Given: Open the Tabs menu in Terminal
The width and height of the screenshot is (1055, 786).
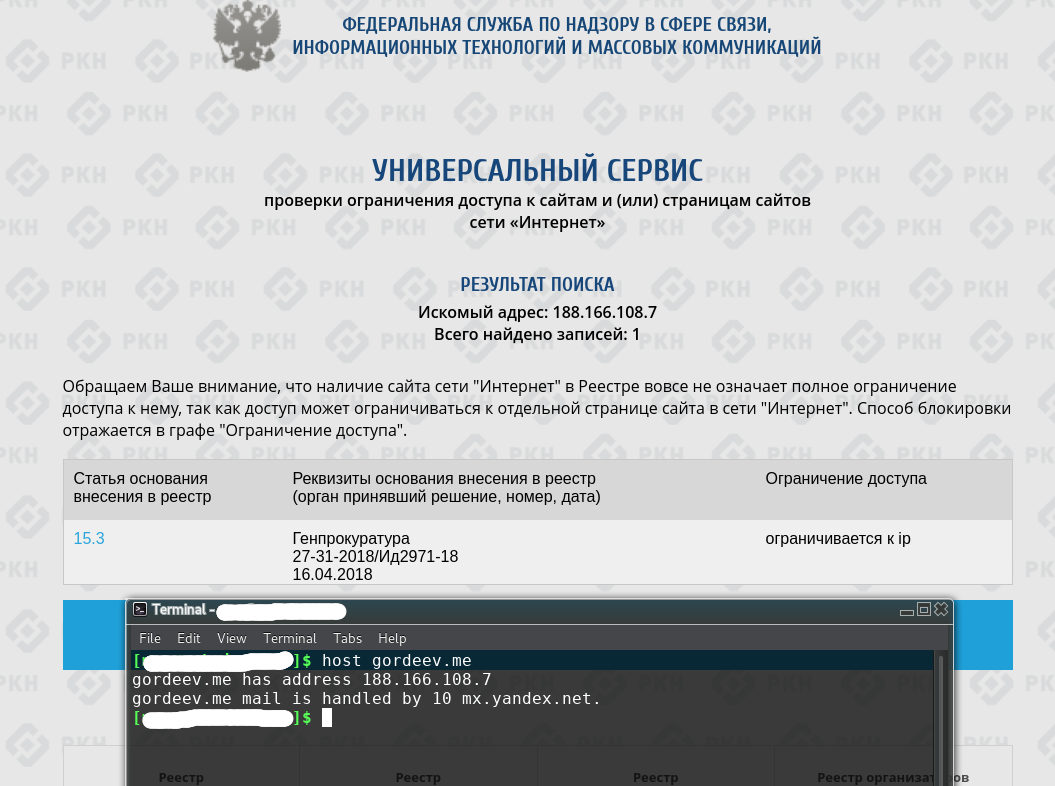Looking at the screenshot, I should [x=347, y=638].
